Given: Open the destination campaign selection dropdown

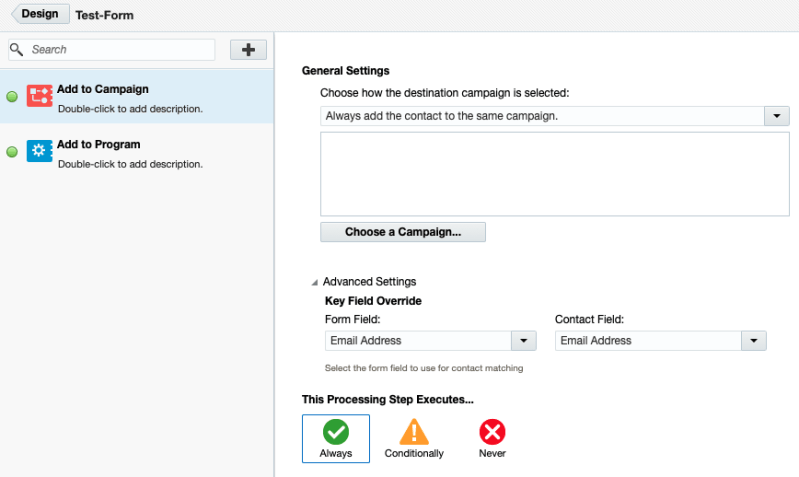Looking at the screenshot, I should pyautogui.click(x=777, y=116).
